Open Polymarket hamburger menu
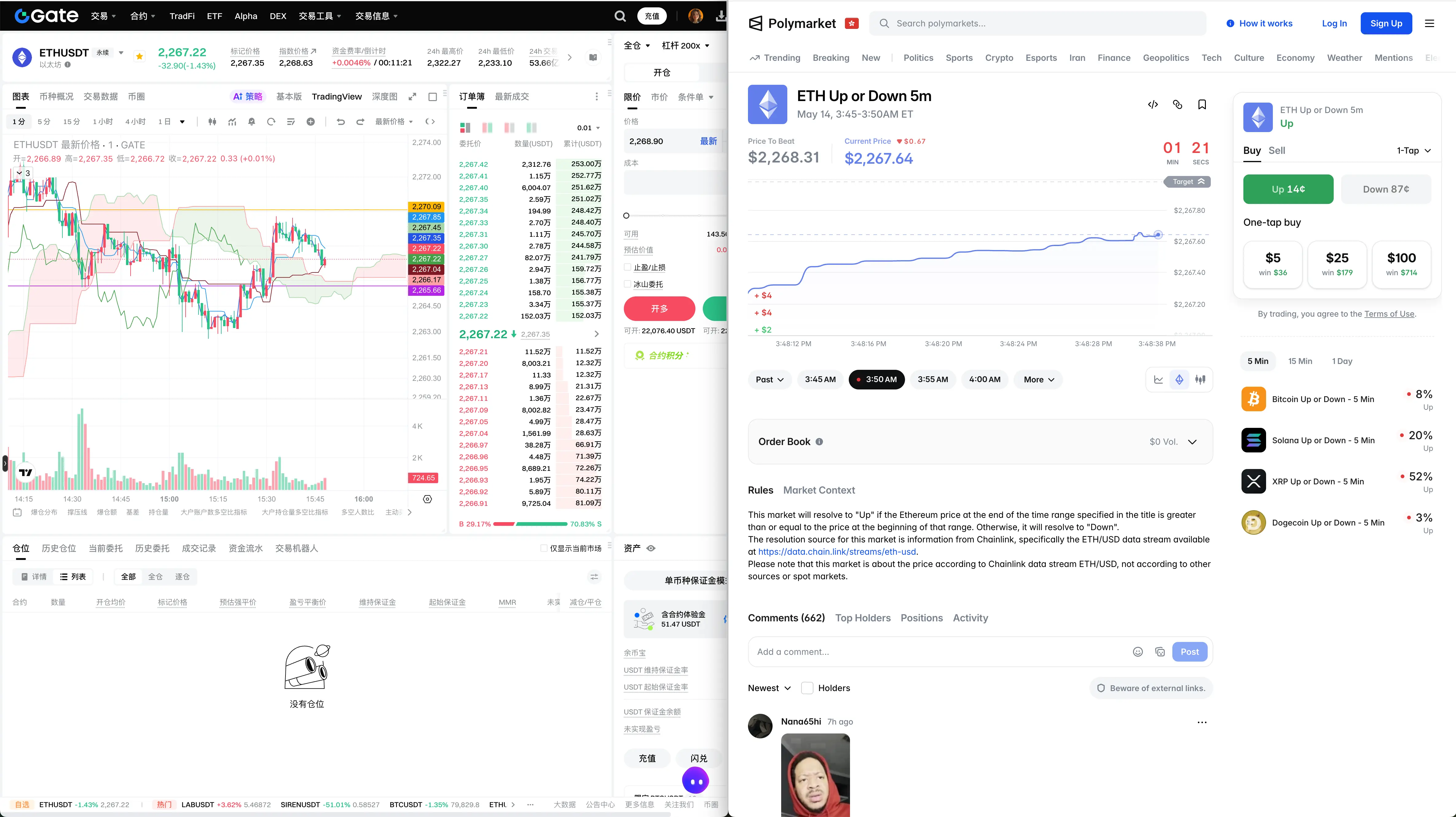 point(1430,24)
